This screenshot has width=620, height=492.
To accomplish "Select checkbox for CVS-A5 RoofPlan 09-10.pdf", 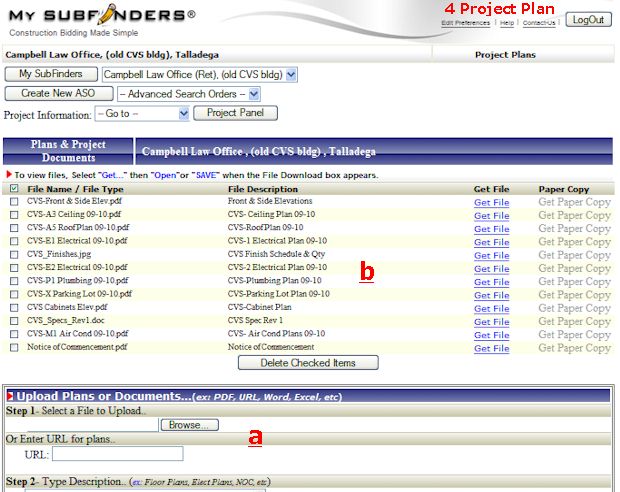I will point(14,228).
